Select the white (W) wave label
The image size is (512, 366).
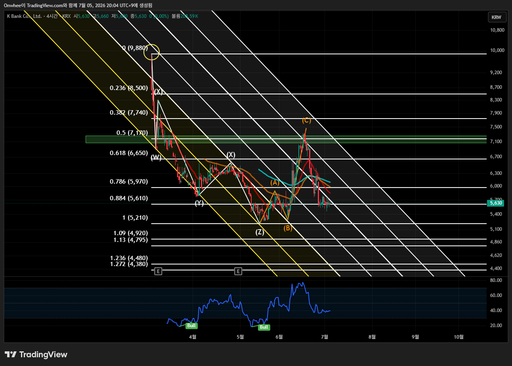pos(156,158)
